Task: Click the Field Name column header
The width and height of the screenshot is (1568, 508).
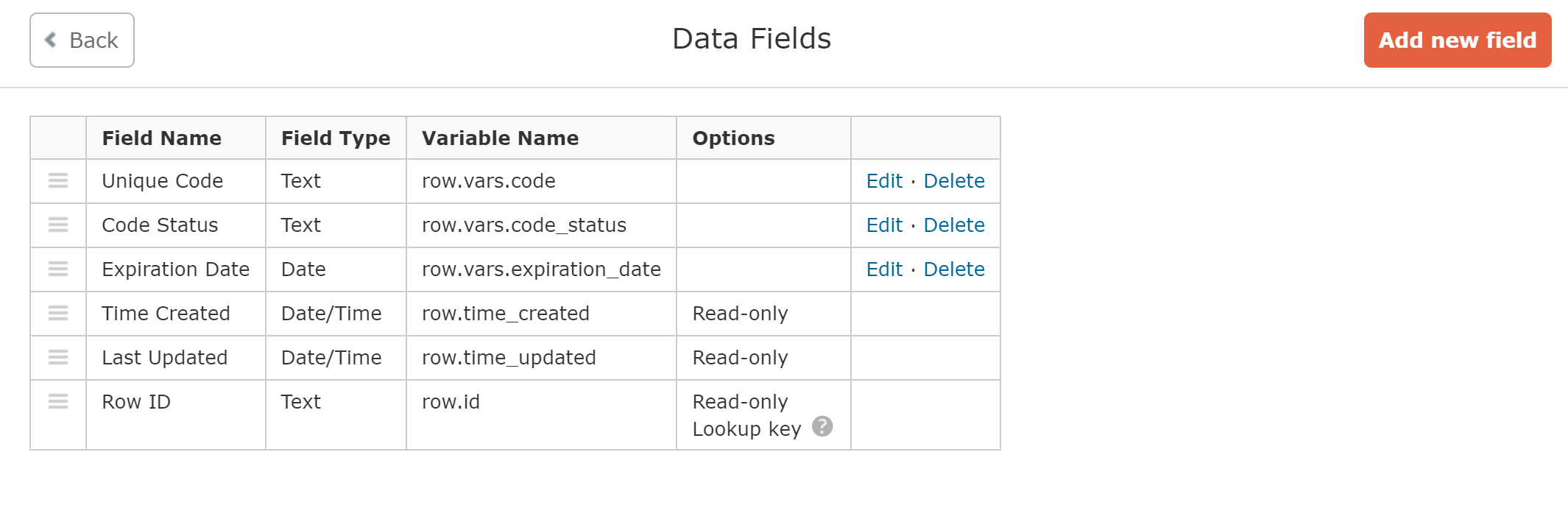Action: [162, 138]
